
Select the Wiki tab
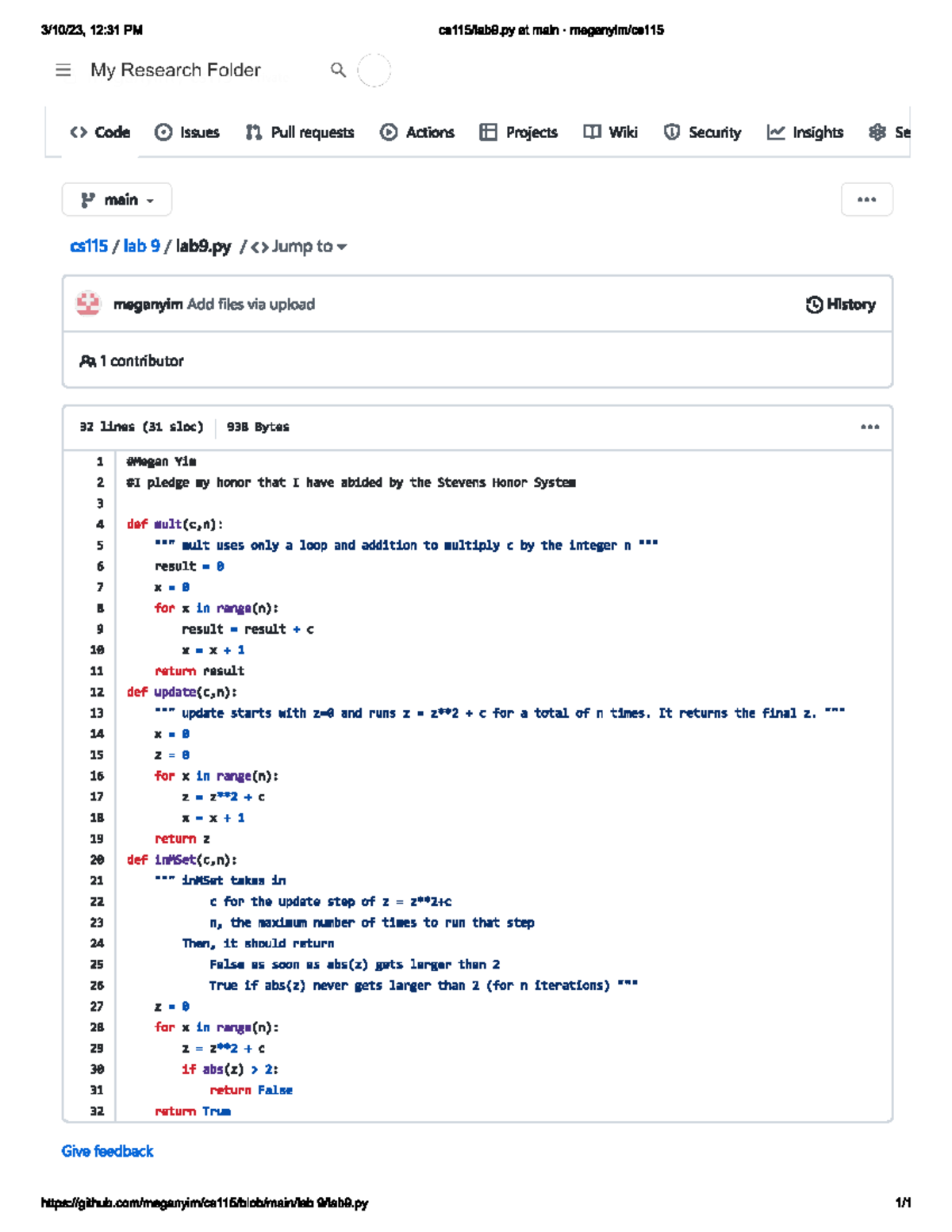click(x=610, y=132)
